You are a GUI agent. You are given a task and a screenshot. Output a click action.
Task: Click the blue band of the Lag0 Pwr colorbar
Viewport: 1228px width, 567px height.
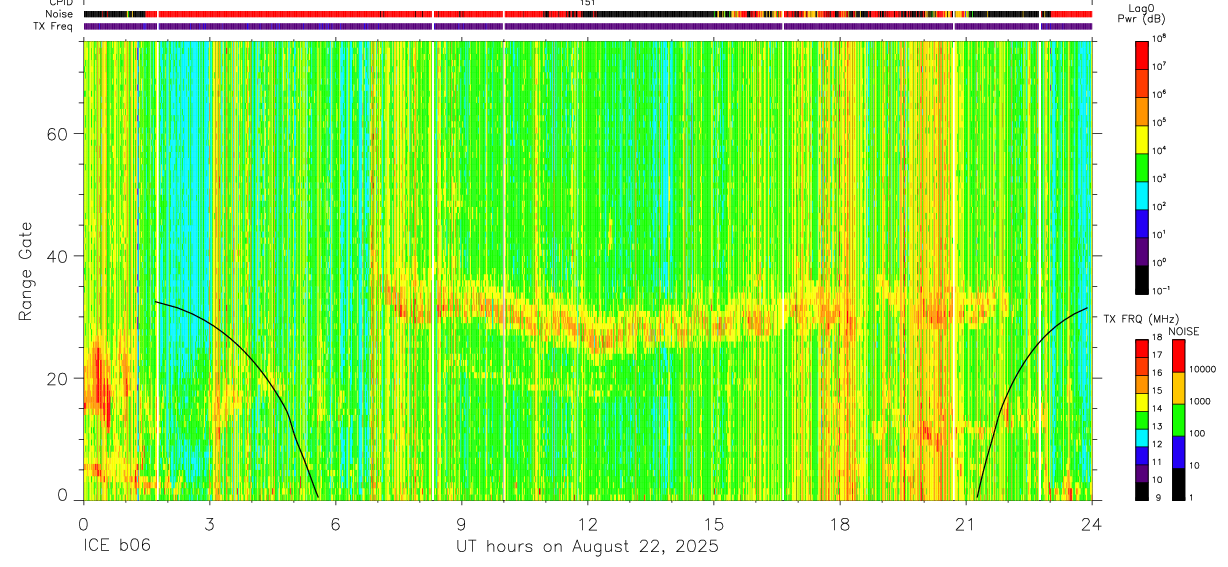tap(1143, 223)
